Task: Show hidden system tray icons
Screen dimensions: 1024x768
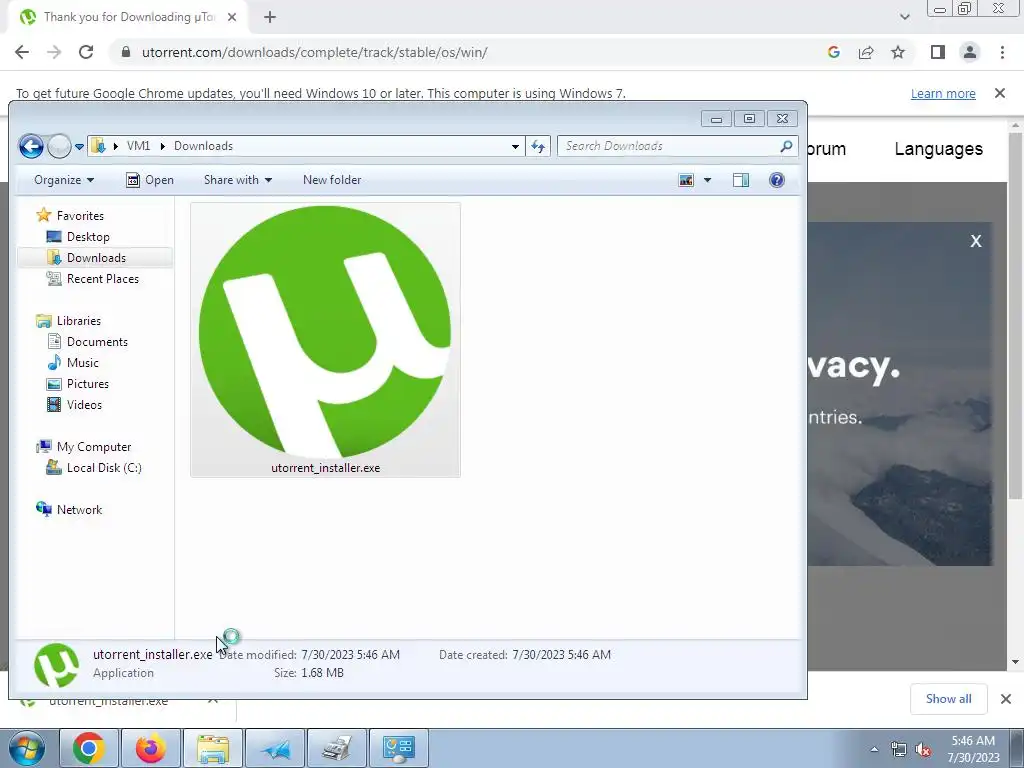Action: coord(874,749)
